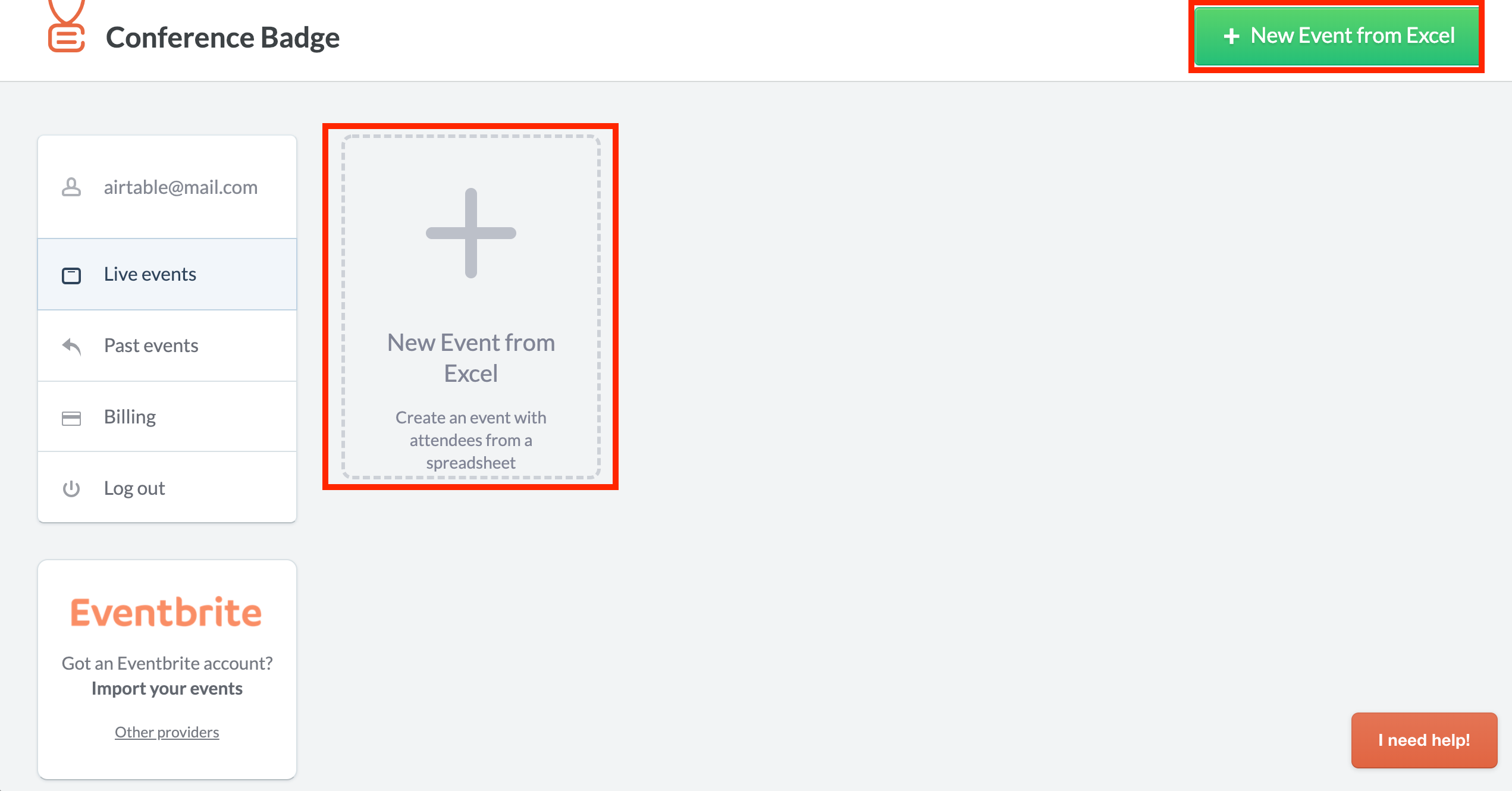This screenshot has width=1512, height=791.
Task: Click the Live events calendar icon
Action: pyautogui.click(x=71, y=275)
